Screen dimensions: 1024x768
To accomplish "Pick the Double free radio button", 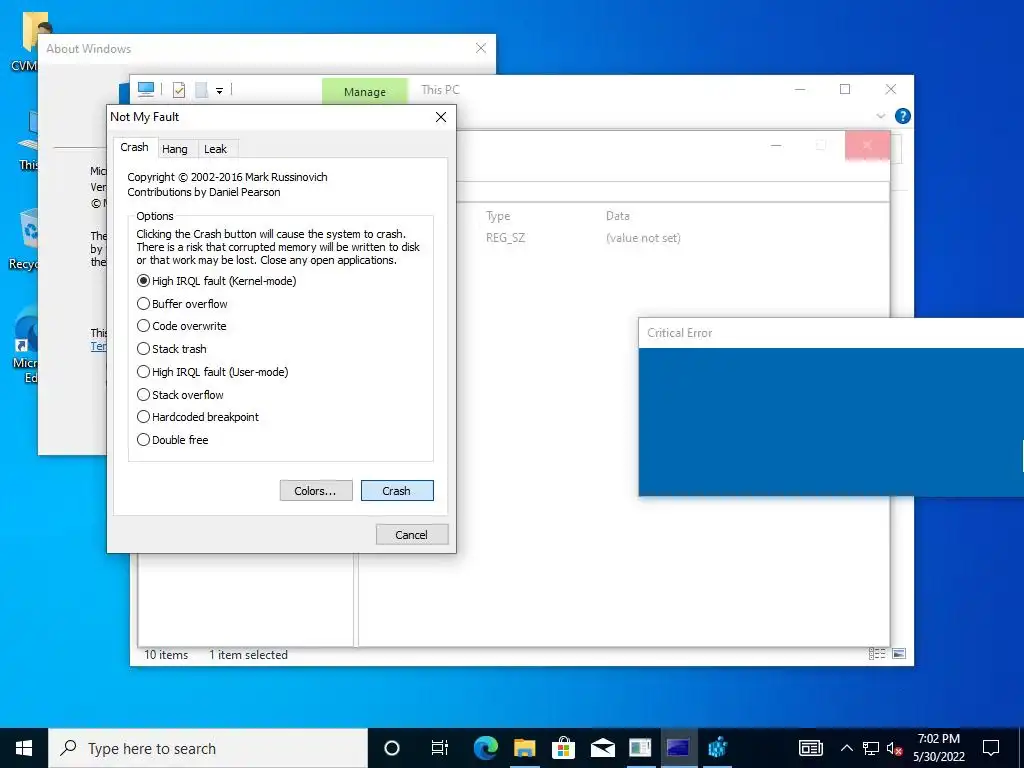I will click(x=172, y=440).
